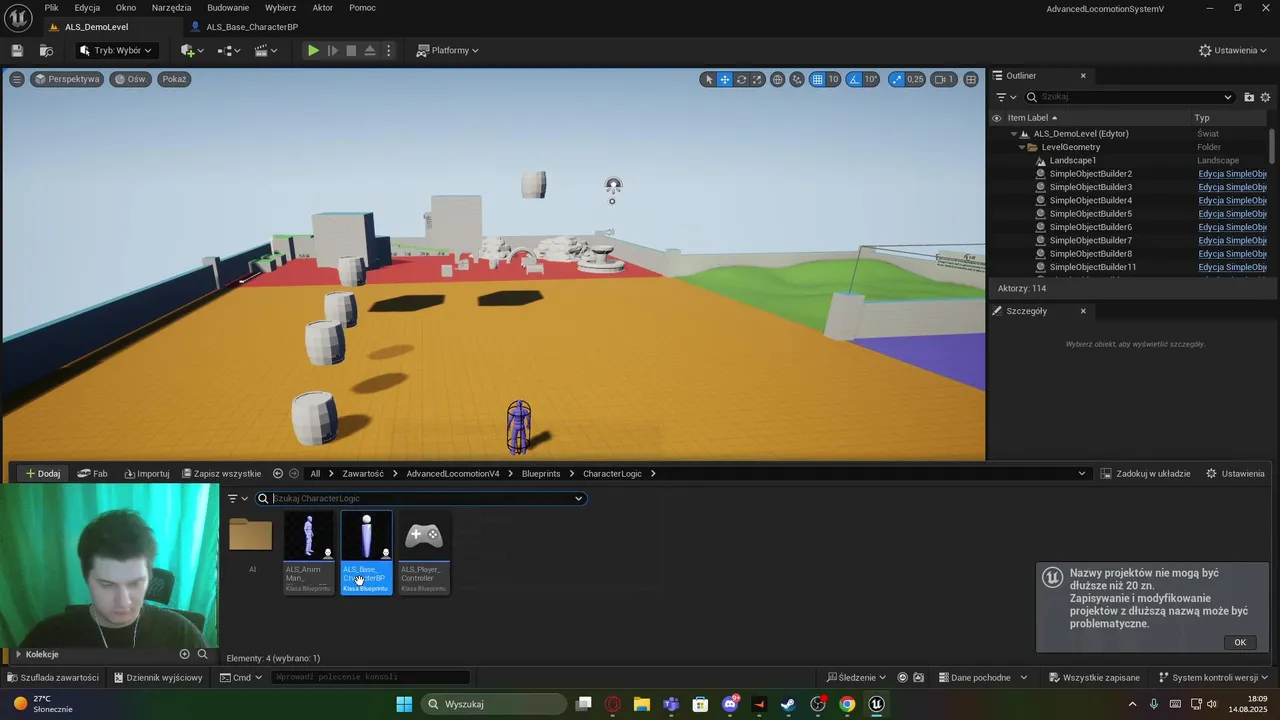1280x720 pixels.
Task: Open the Cinematics clapperboard menu
Action: (266, 50)
